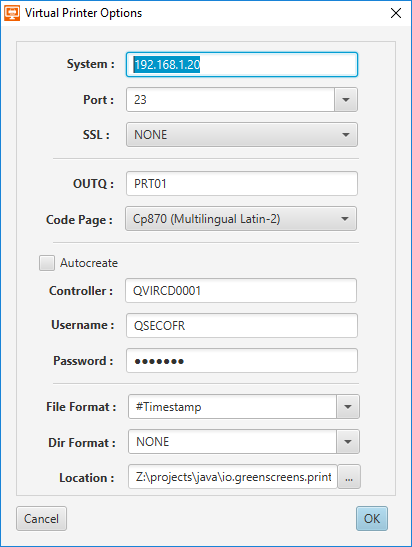
Task: Close the Virtual Printer Options dialog
Action: point(396,13)
